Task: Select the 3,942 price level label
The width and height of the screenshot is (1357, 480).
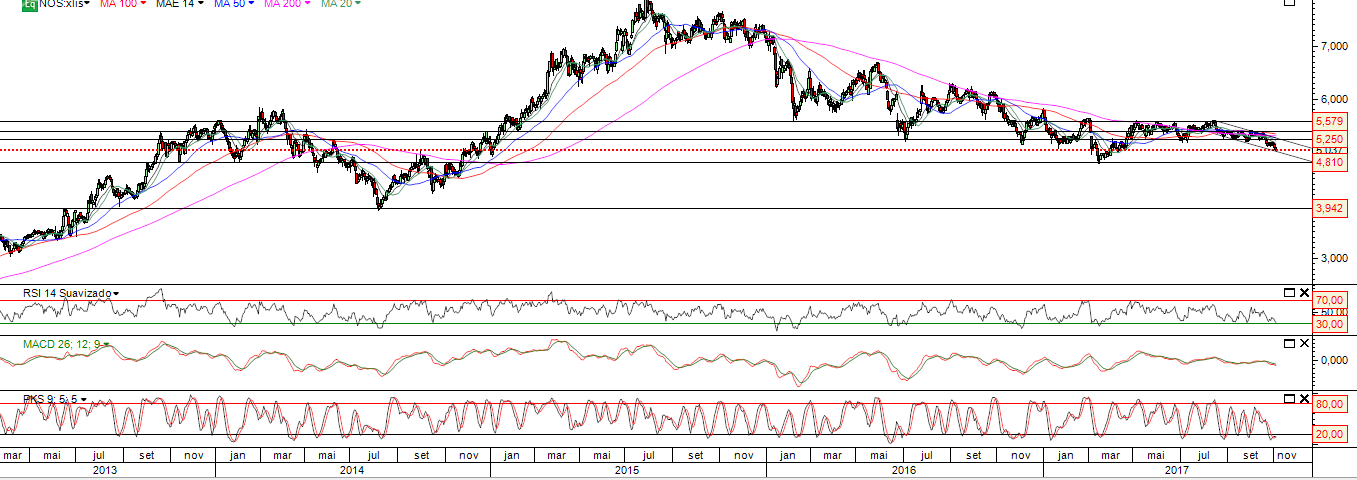Action: [1329, 208]
